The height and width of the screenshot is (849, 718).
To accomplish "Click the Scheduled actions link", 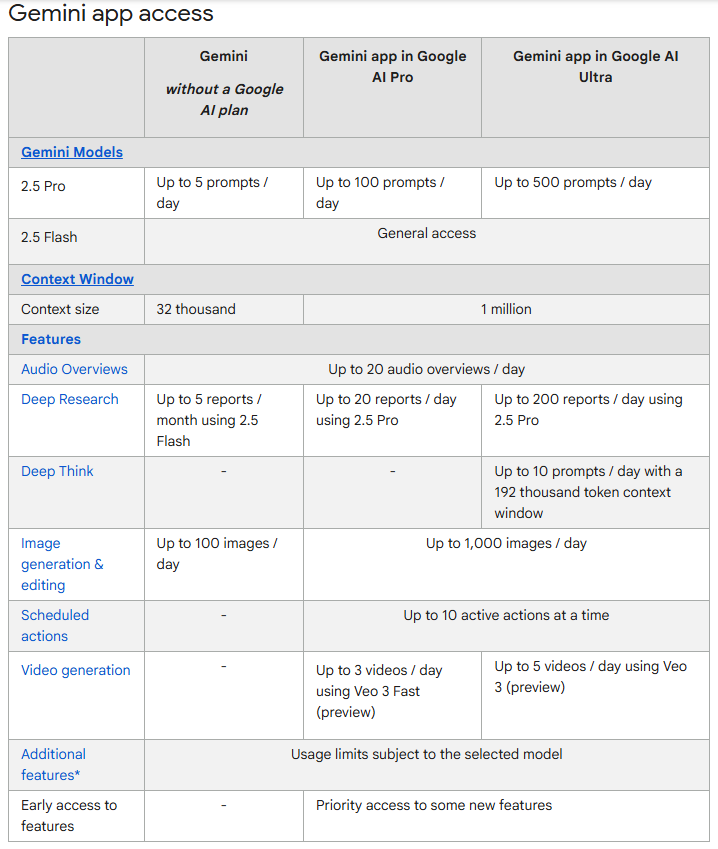I will 55,625.
